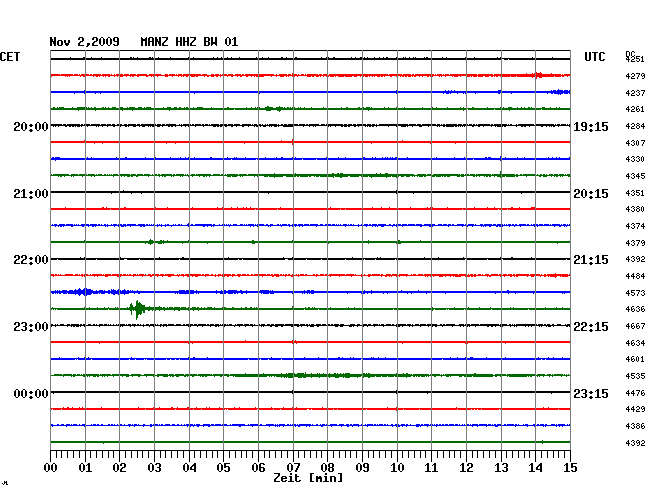Click the date Nov 2,2009
Screen dimensions: 650x494
tap(84, 42)
